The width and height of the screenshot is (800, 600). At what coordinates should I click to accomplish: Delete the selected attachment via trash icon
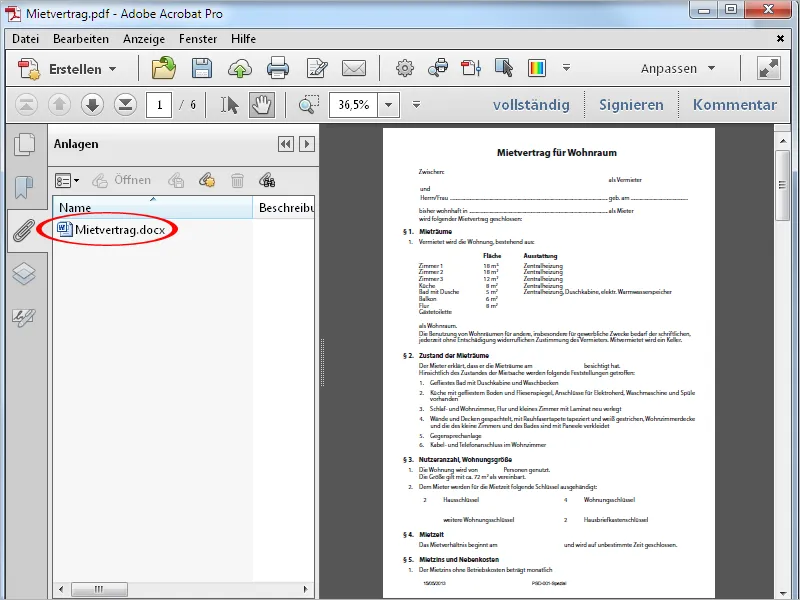click(238, 180)
